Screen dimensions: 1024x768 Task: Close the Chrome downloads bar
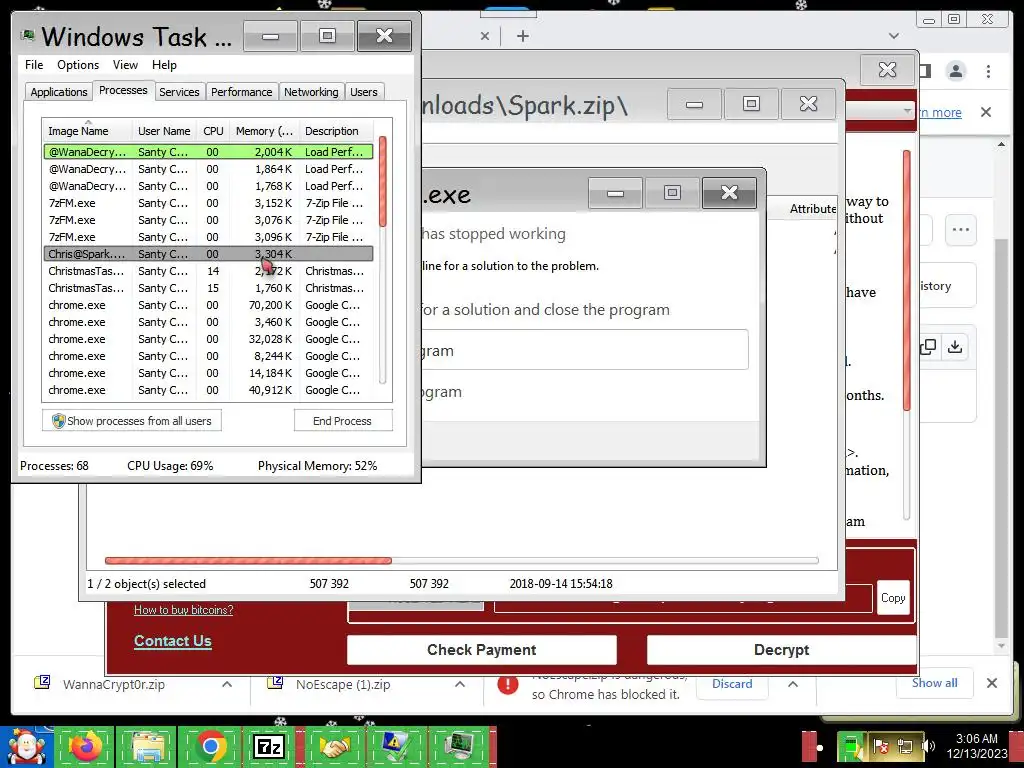point(992,683)
